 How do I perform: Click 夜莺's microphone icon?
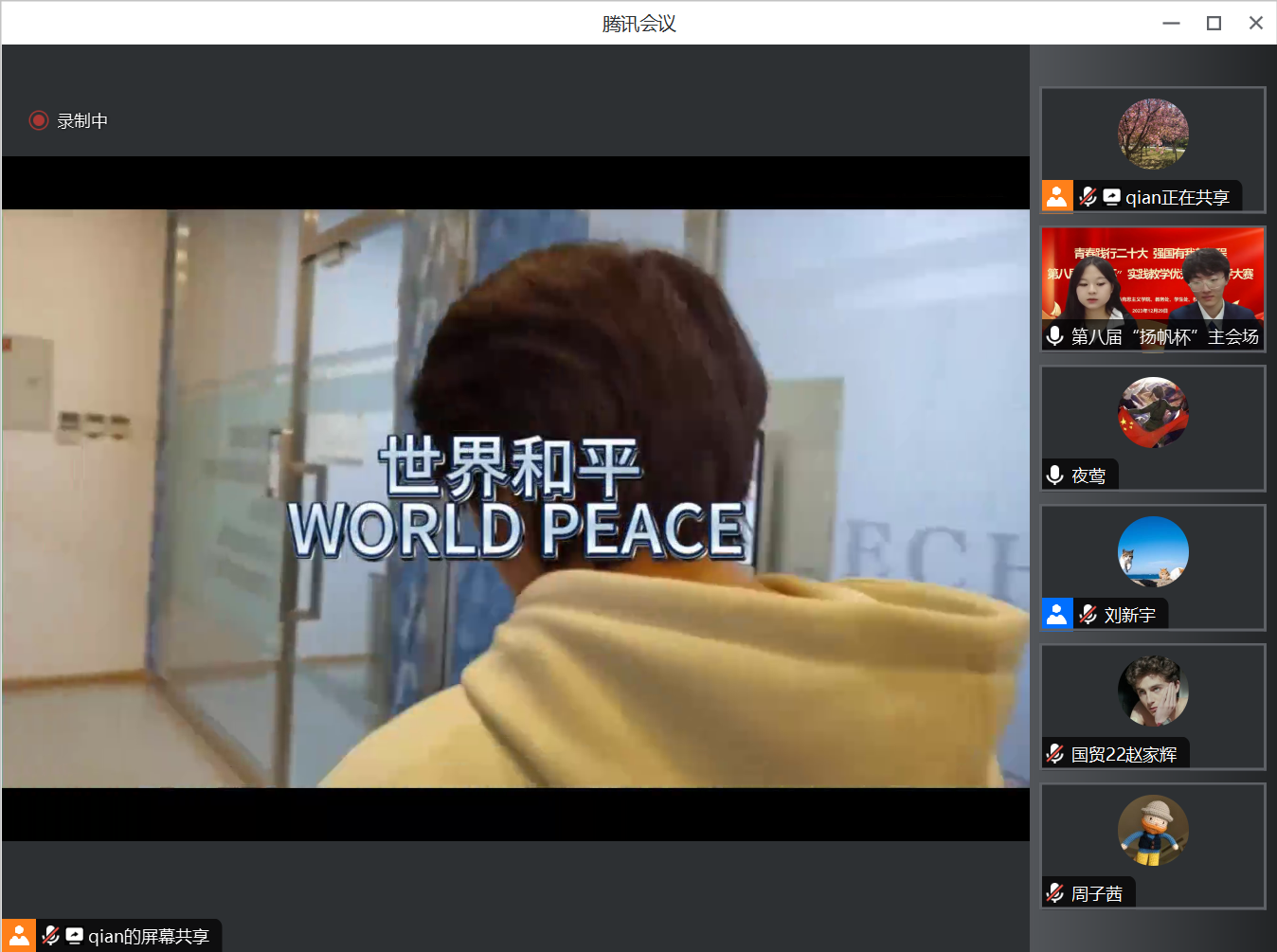[x=1054, y=475]
